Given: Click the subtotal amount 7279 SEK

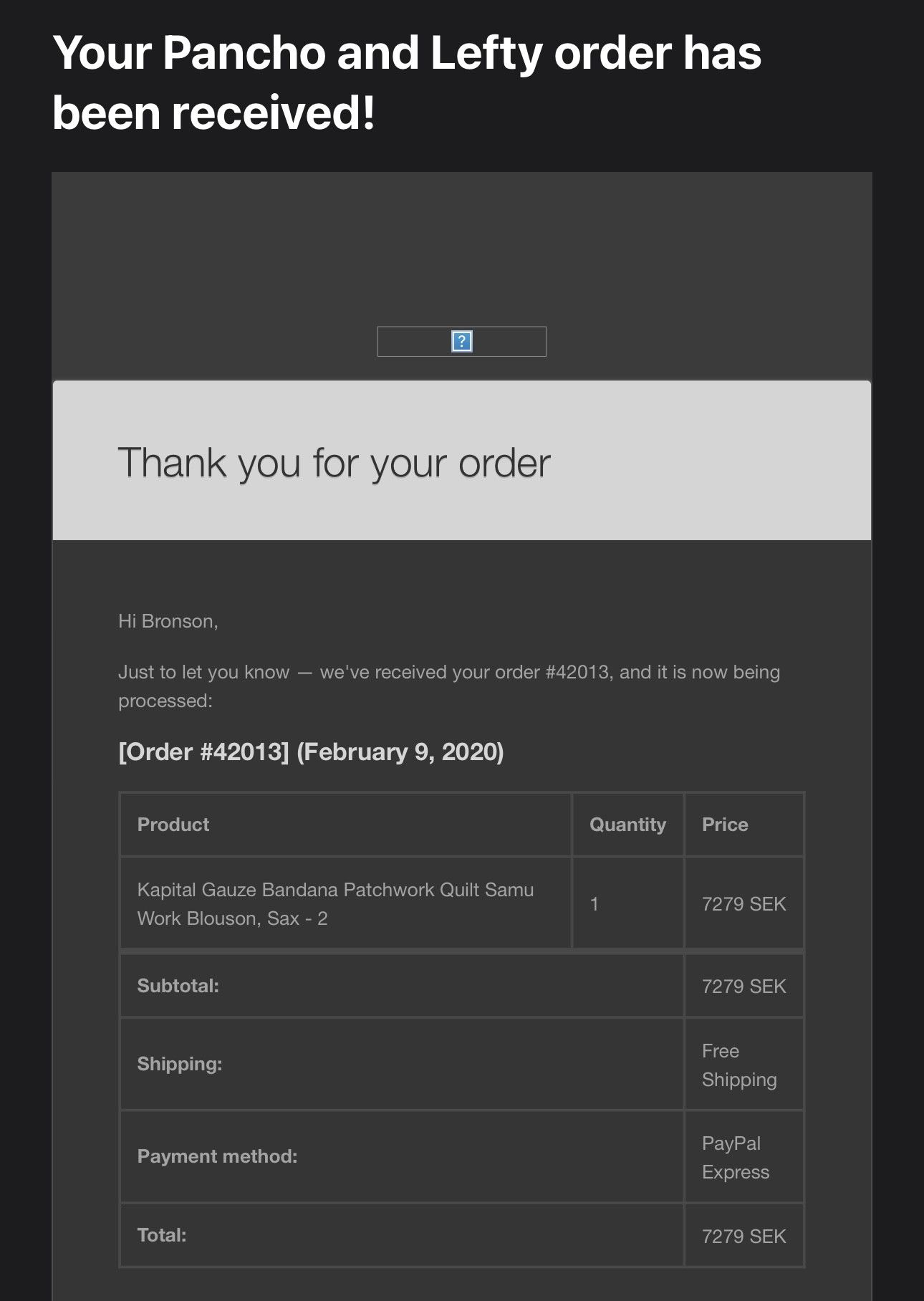Looking at the screenshot, I should point(743,986).
